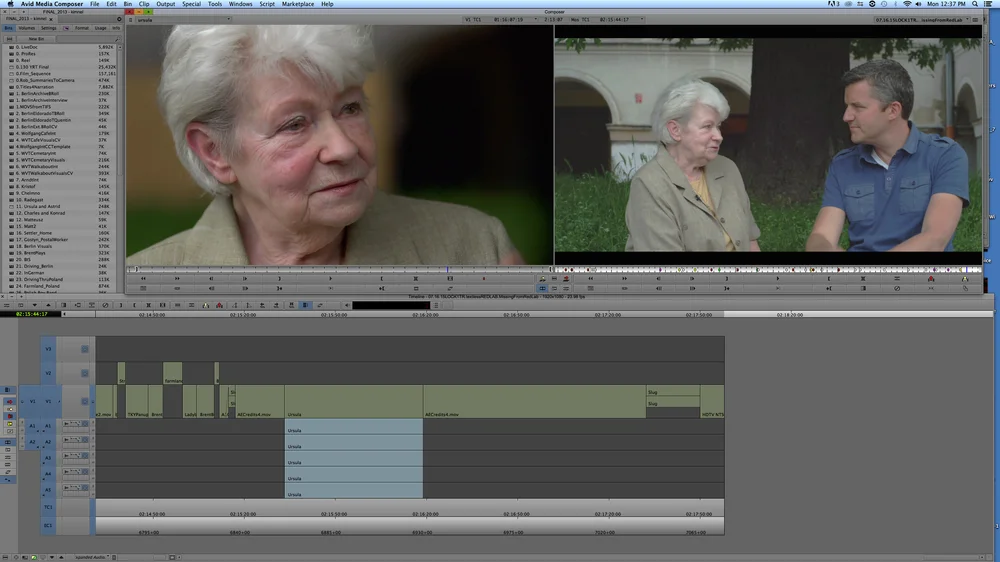Click red segment overwrite arrow in Smart Tool
The image size is (1000, 562).
(10, 401)
